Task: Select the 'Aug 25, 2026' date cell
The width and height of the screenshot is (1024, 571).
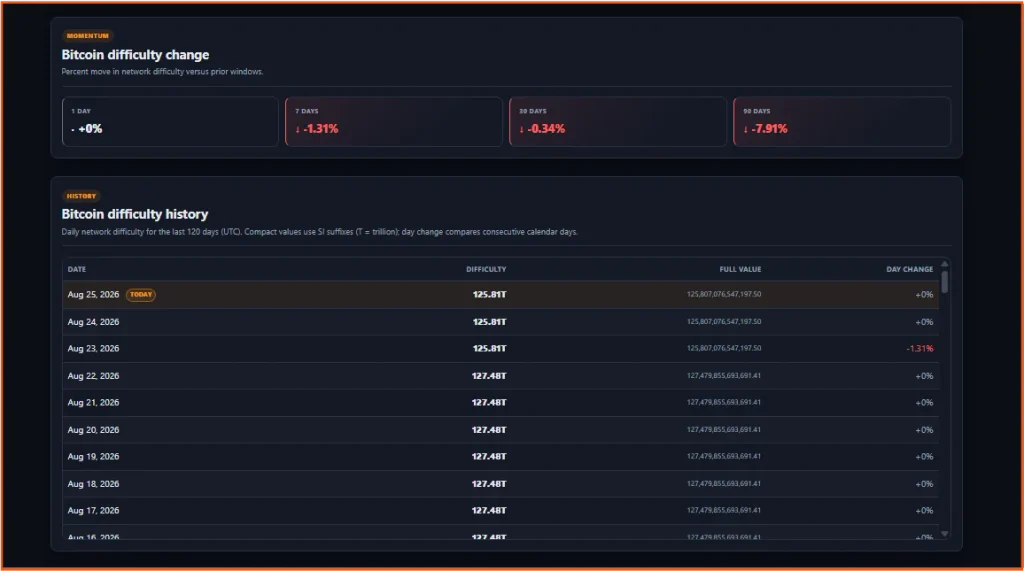Action: (93, 295)
